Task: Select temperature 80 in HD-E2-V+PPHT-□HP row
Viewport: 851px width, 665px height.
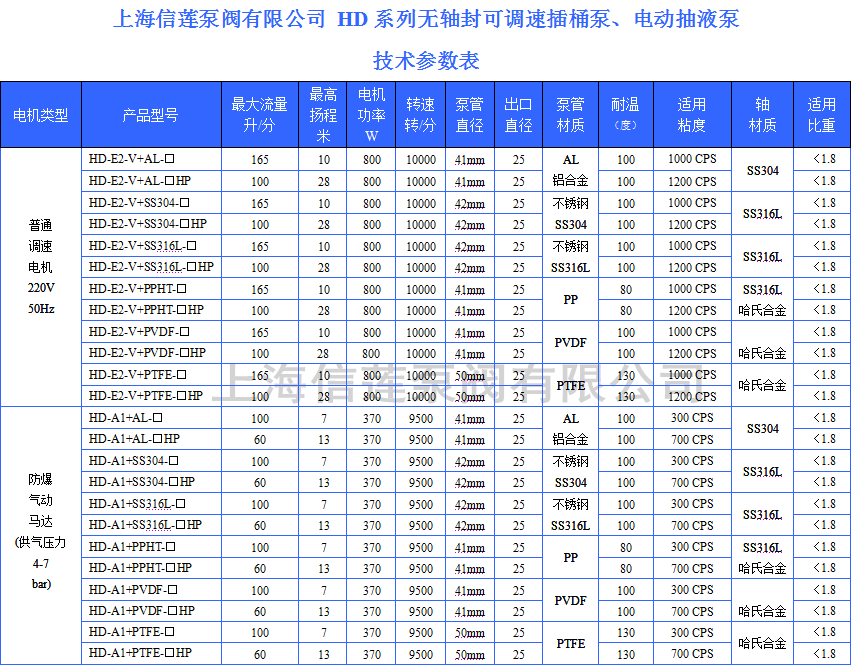Action: (x=626, y=311)
